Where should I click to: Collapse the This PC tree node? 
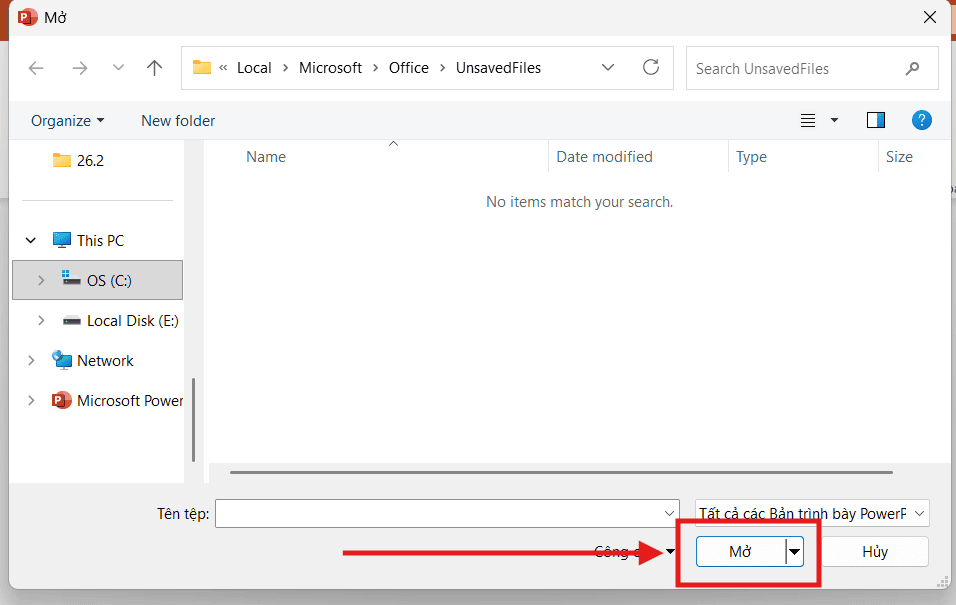(31, 240)
